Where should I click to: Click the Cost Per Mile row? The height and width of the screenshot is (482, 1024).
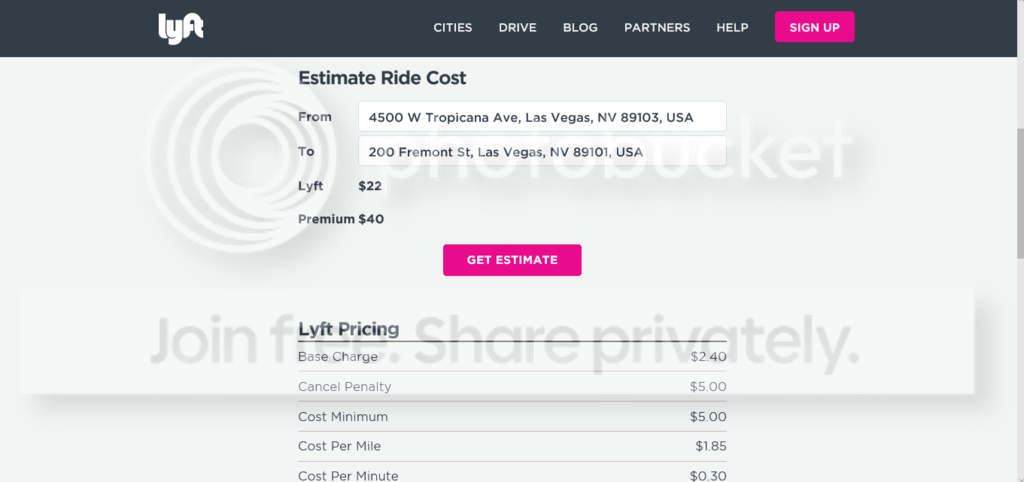[x=512, y=446]
